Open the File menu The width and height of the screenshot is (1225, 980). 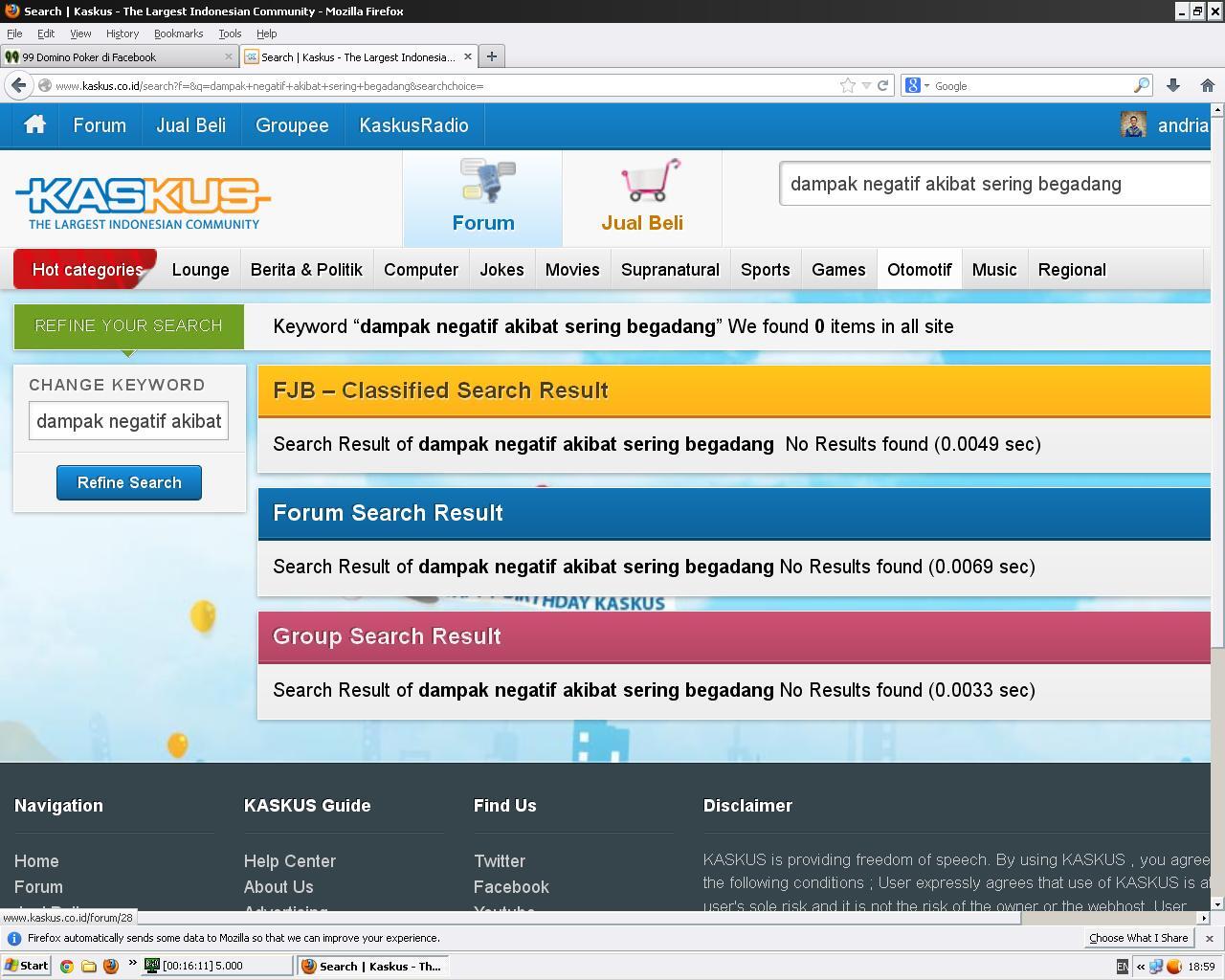click(14, 33)
